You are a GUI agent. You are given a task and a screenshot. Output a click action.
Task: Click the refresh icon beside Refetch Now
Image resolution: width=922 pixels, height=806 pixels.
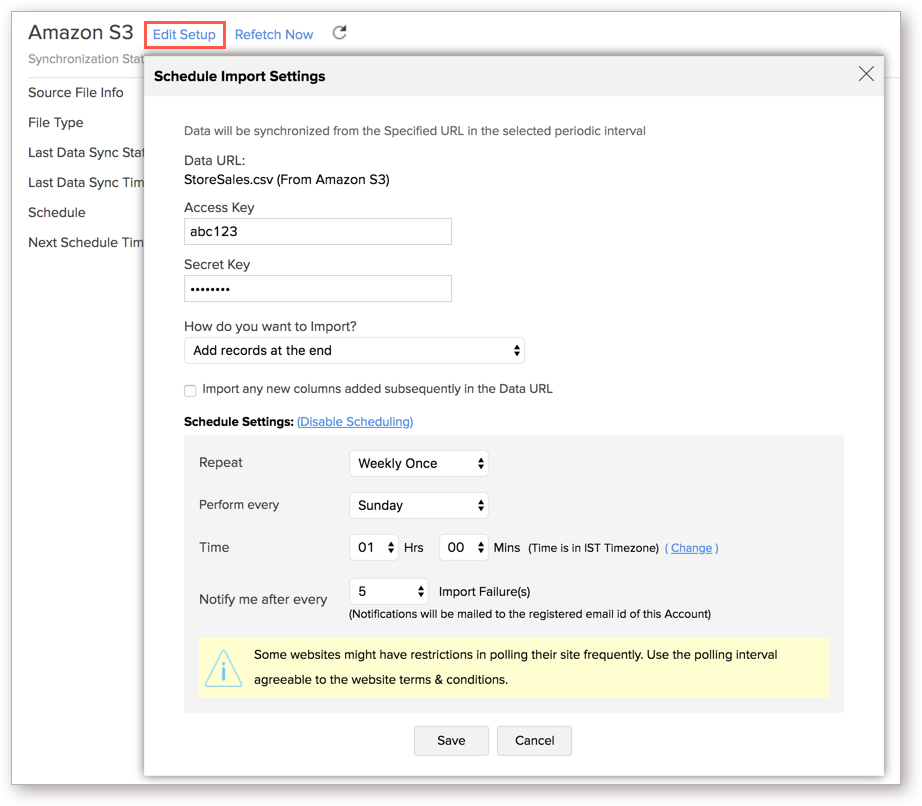coord(339,33)
